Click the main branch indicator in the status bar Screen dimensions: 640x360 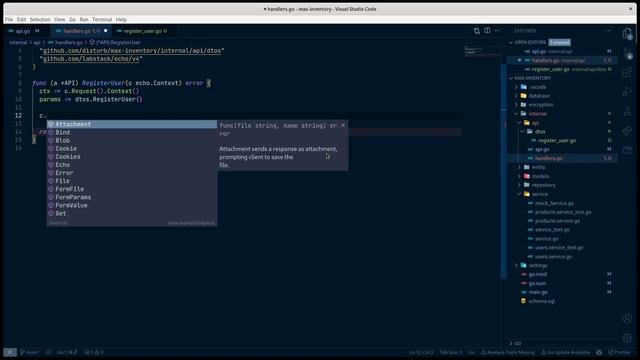pos(30,352)
